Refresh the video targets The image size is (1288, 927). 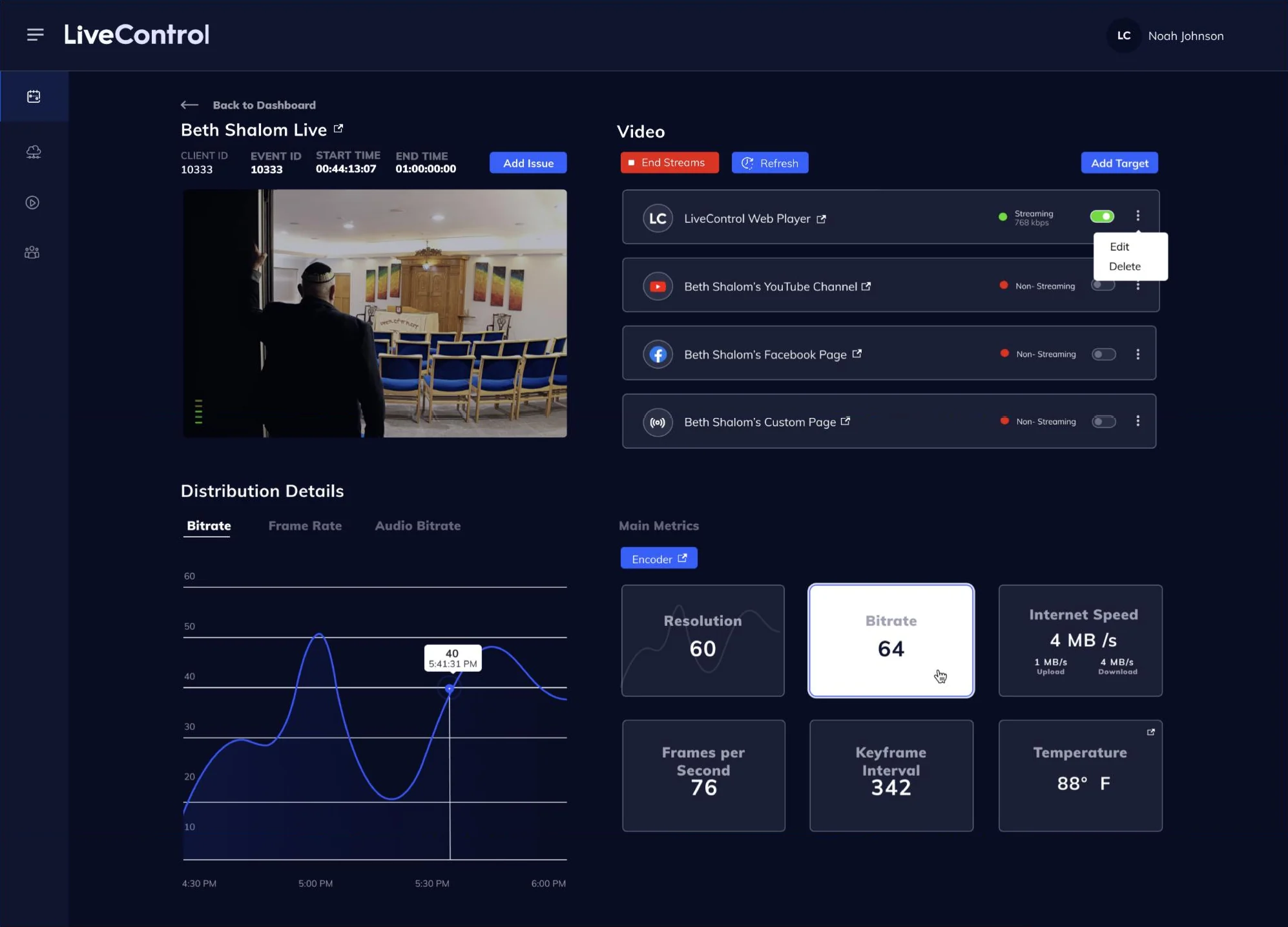pos(770,163)
